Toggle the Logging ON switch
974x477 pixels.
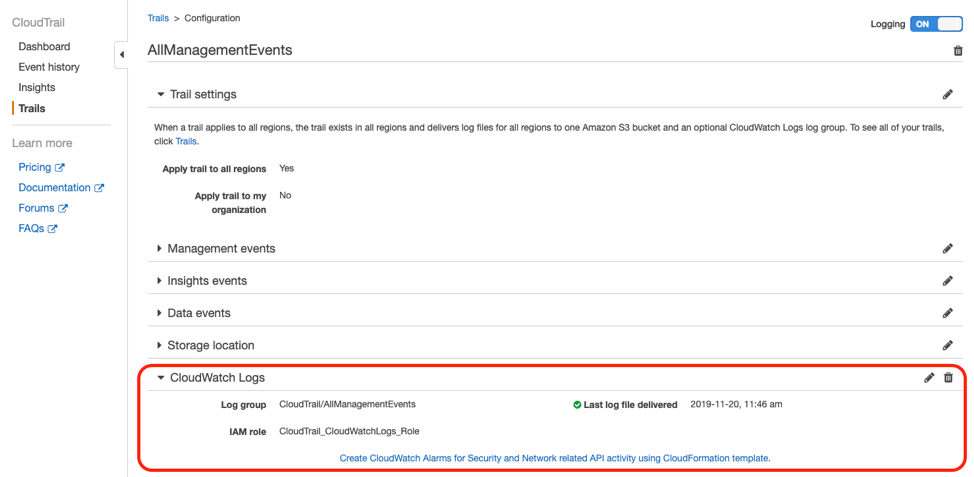[x=935, y=24]
